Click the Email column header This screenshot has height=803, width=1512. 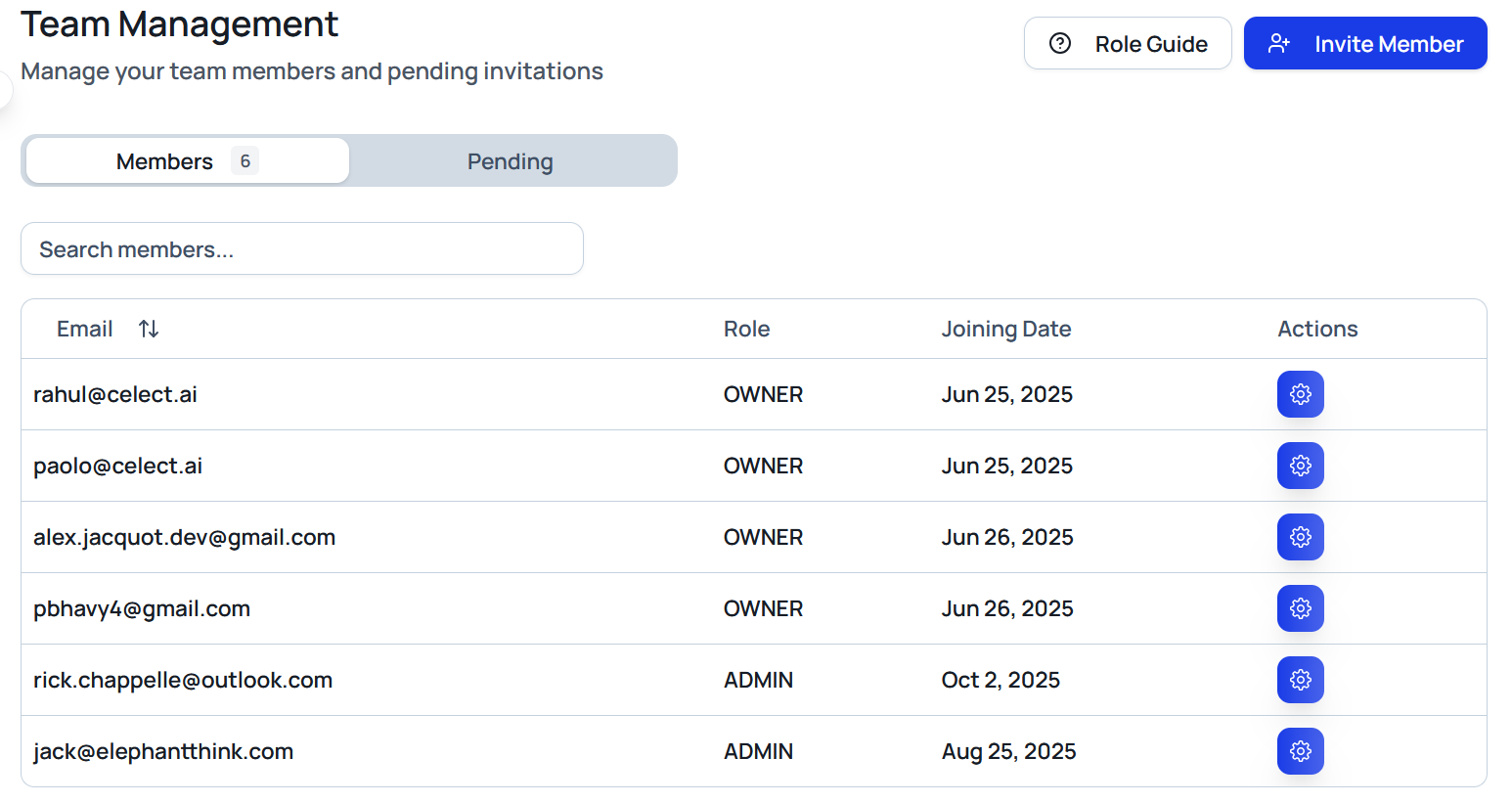pos(85,329)
